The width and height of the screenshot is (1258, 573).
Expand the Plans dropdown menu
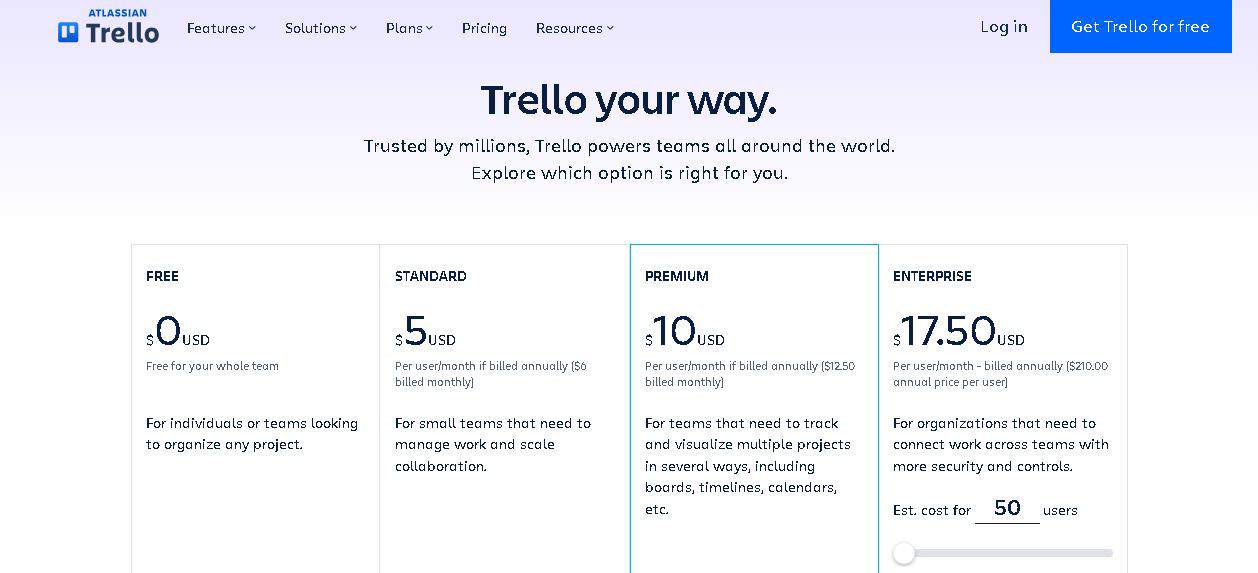[x=409, y=28]
